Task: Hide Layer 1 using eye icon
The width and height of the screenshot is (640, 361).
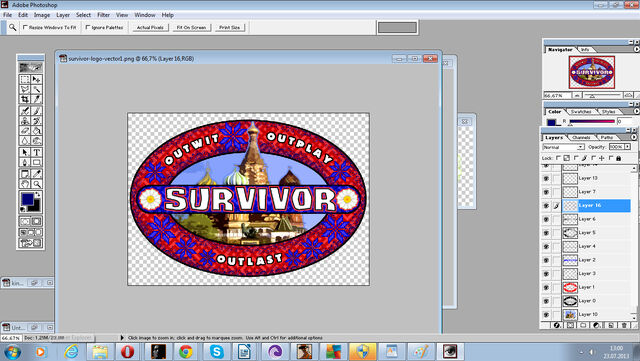Action: click(x=546, y=287)
